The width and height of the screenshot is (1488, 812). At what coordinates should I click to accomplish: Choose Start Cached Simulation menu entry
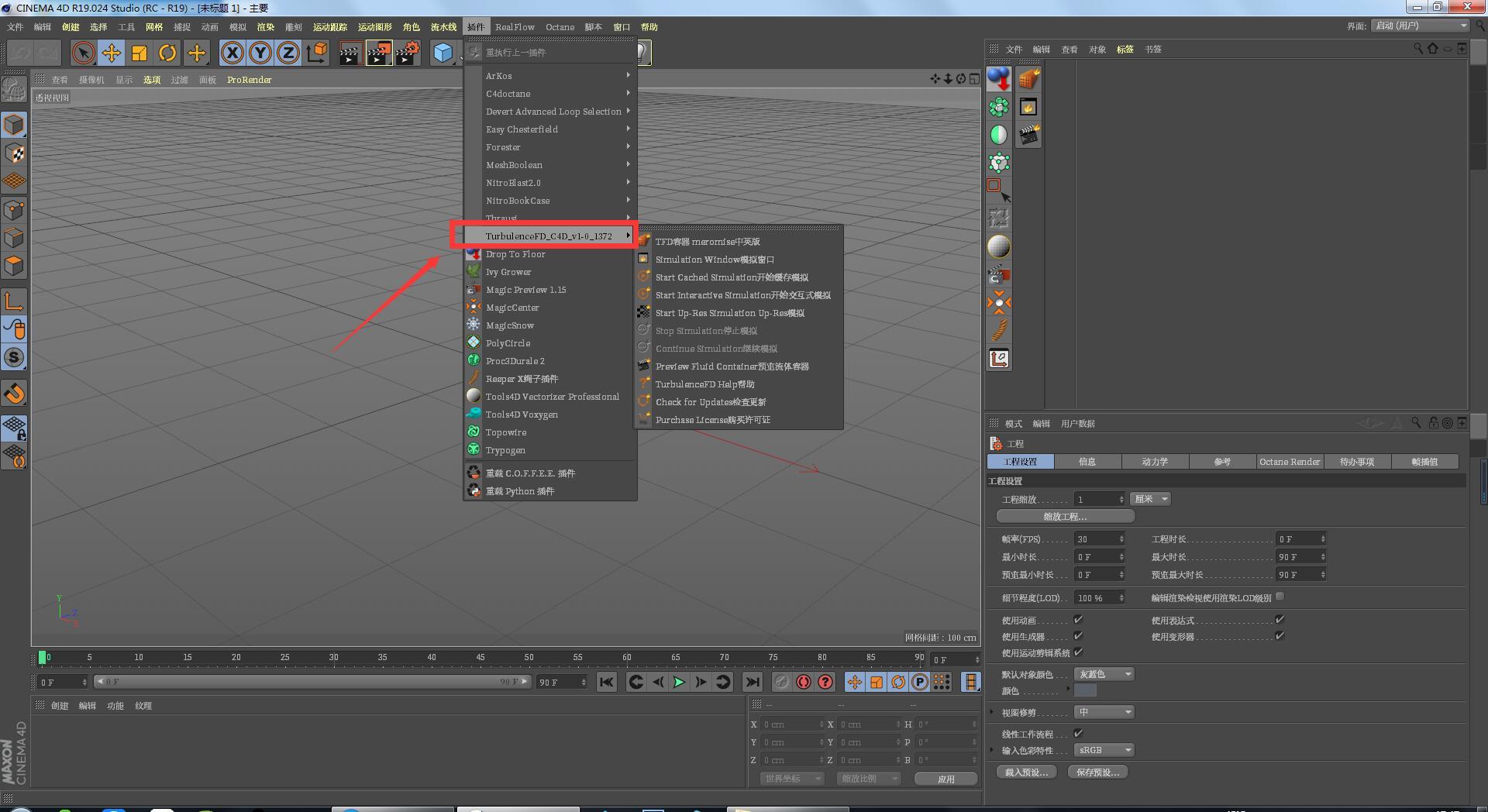point(731,277)
